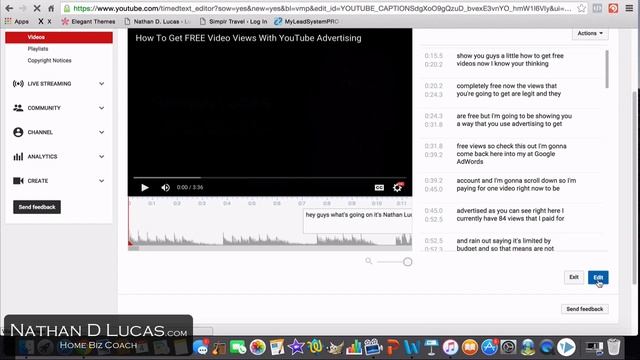
Task: Open Photos from the dock
Action: point(258,347)
